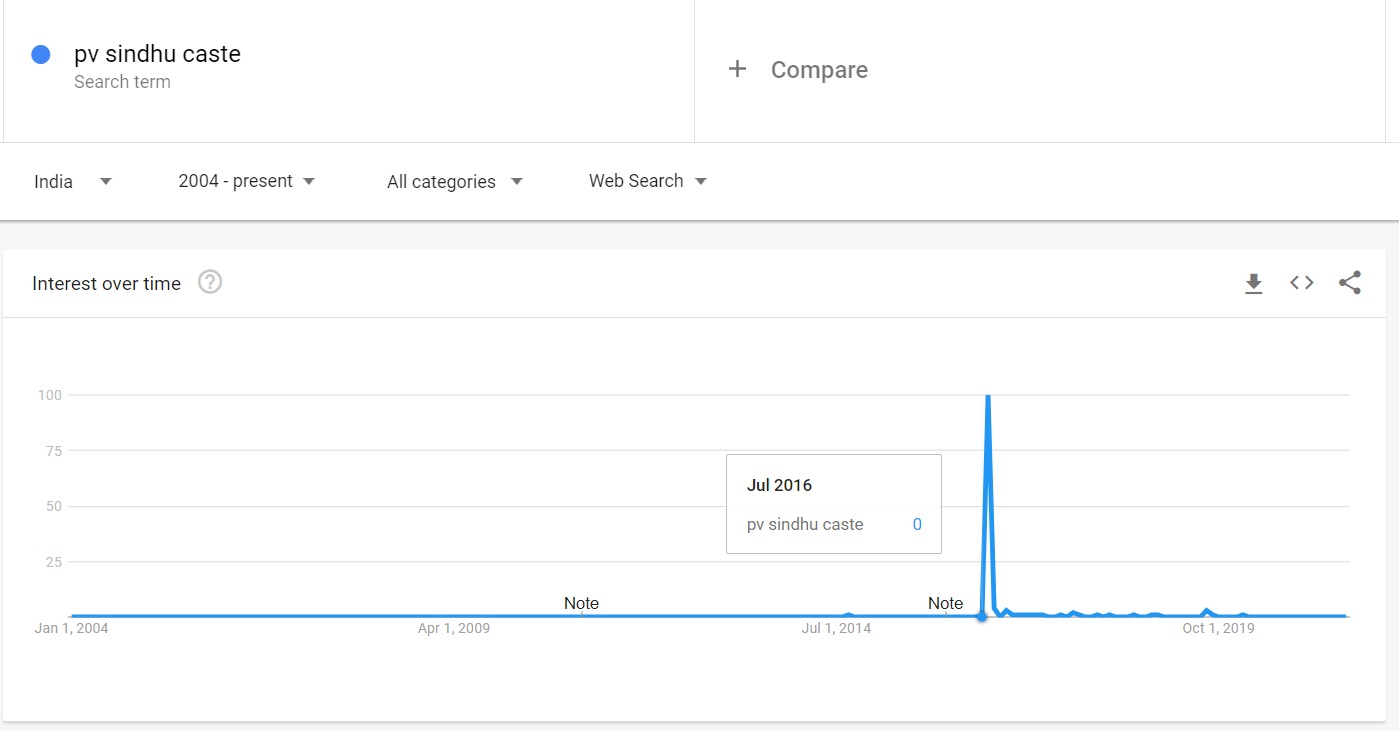Share the interest over time chart

click(x=1349, y=283)
